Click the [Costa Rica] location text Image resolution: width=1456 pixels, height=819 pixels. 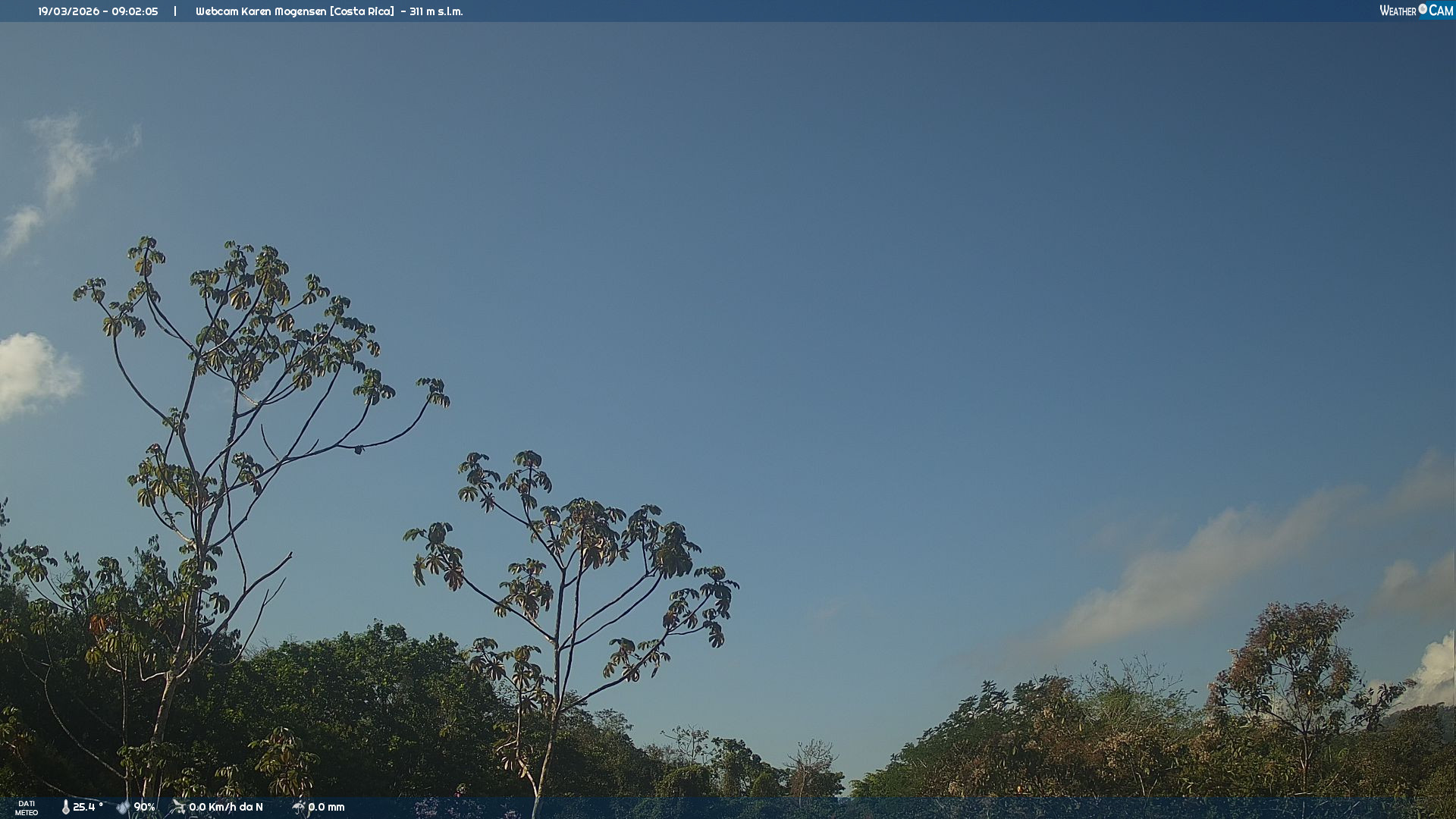362,11
